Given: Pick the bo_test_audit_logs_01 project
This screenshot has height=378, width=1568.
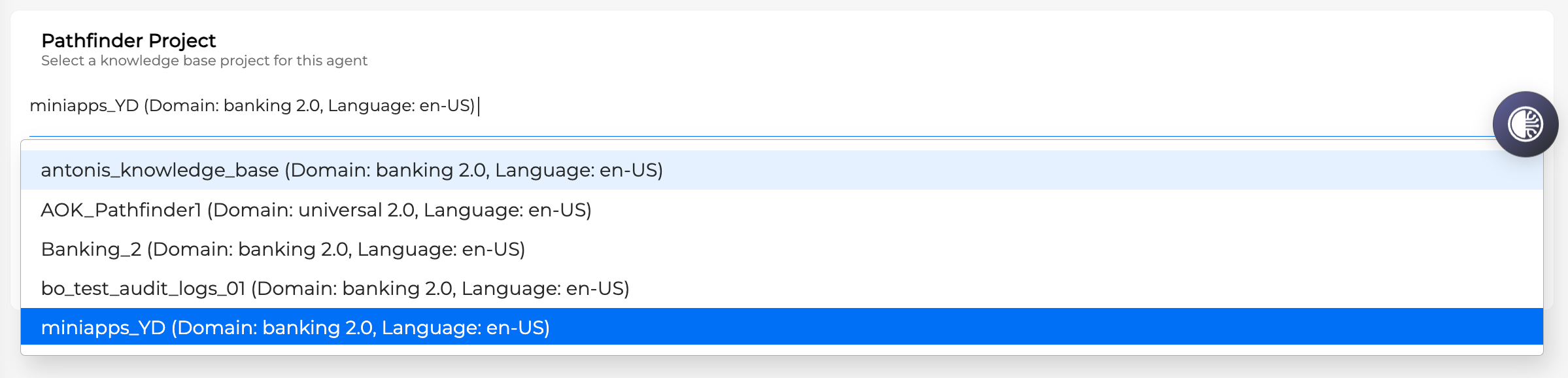Looking at the screenshot, I should pos(337,288).
